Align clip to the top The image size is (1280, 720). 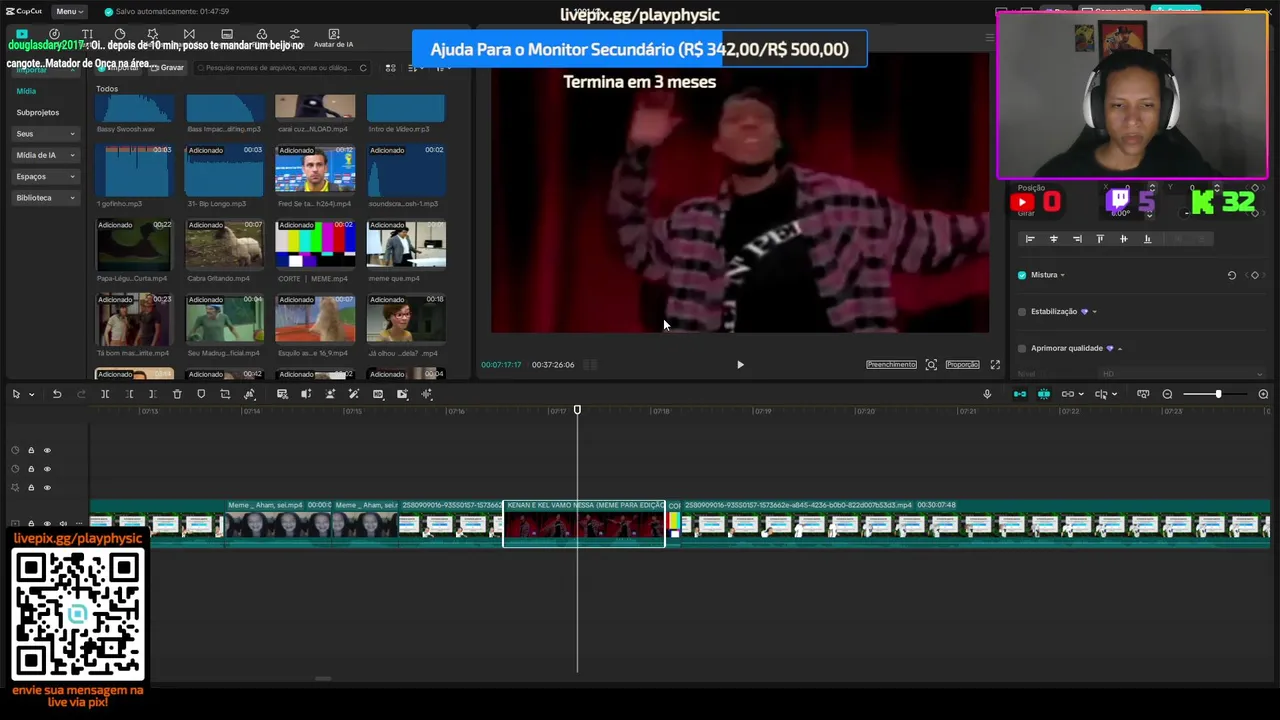[x=1100, y=239]
